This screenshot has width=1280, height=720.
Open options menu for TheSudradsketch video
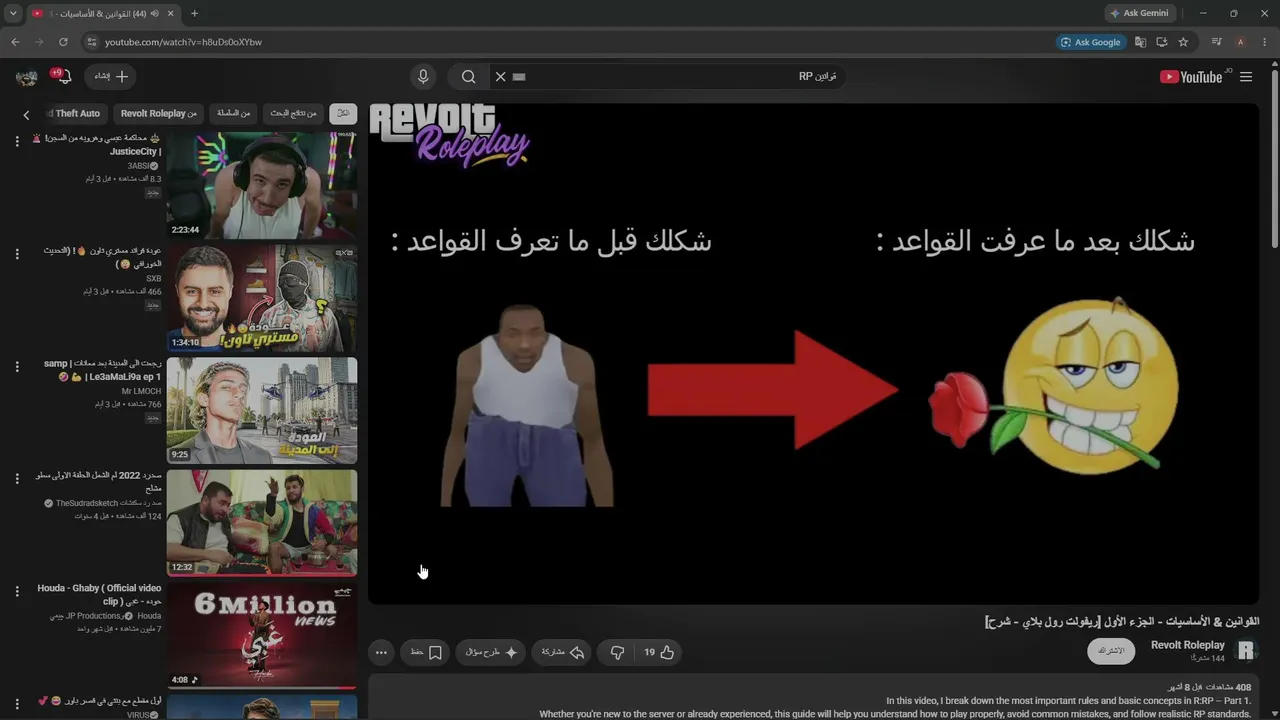point(17,479)
